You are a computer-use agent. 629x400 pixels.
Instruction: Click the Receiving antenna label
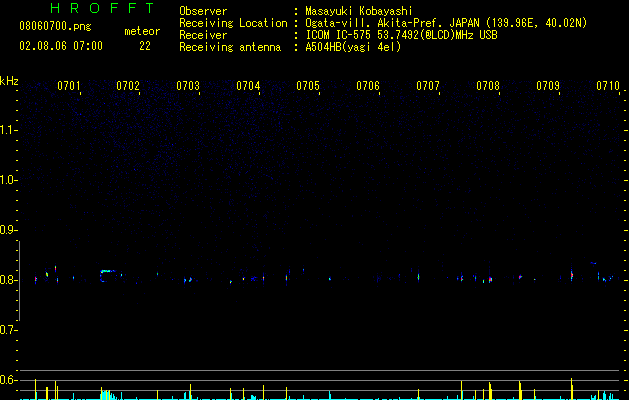(230, 47)
